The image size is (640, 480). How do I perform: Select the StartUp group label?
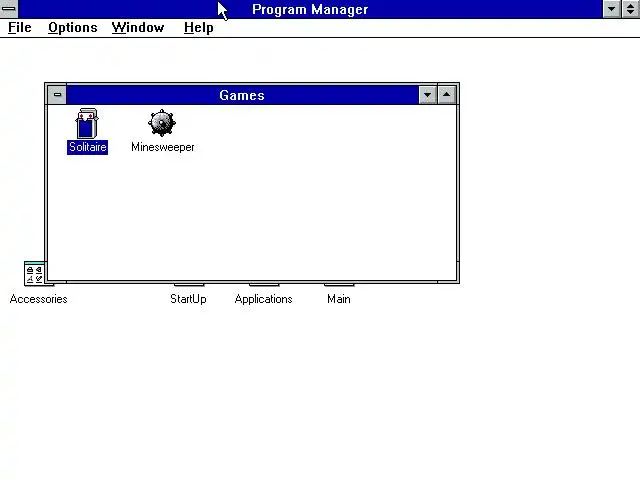188,299
